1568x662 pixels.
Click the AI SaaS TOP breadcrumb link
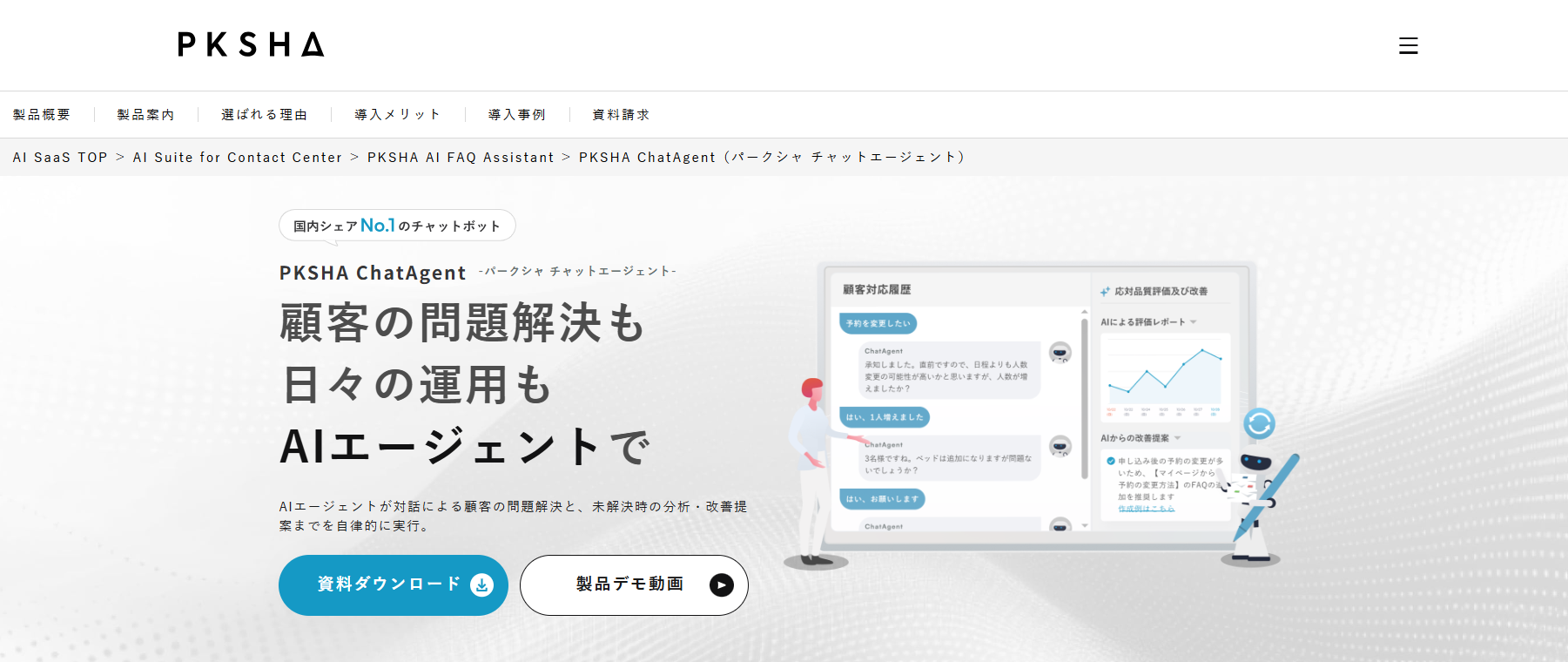pyautogui.click(x=60, y=158)
